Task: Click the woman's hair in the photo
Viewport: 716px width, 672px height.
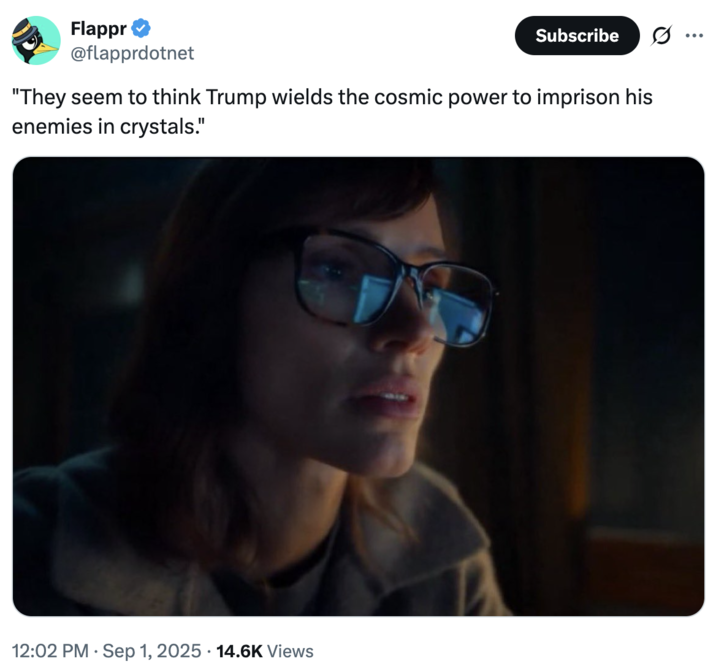Action: [200, 330]
